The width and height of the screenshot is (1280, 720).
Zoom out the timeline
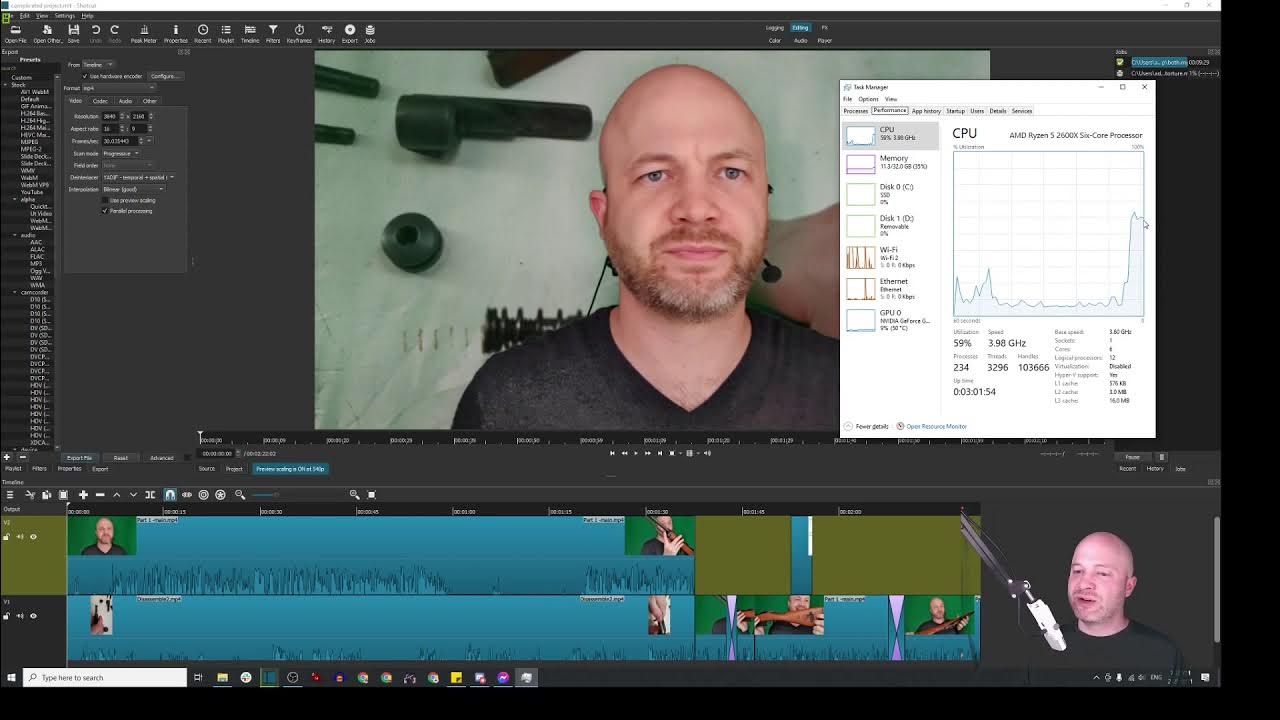[240, 495]
